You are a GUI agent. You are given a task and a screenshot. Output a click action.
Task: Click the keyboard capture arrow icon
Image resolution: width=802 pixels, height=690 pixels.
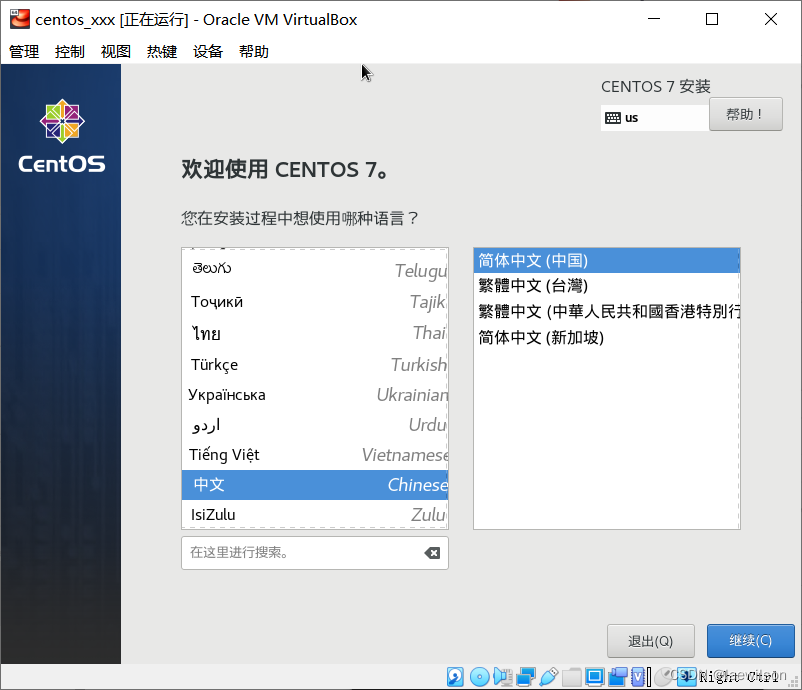pos(687,677)
